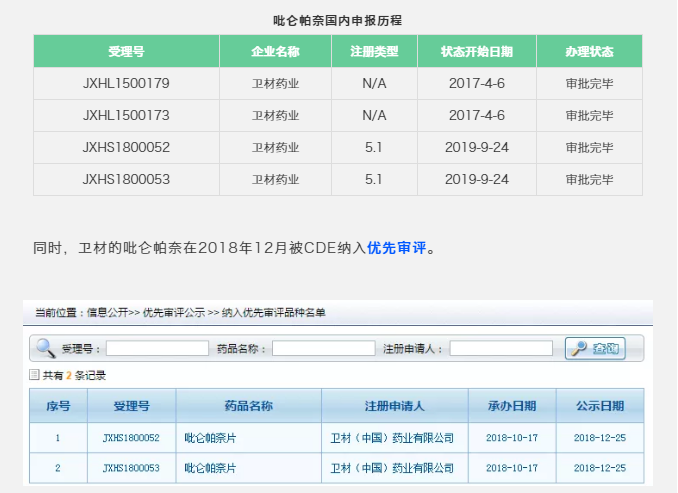
Task: Open the 优先审评 hyperlink in the paragraph
Action: point(396,247)
